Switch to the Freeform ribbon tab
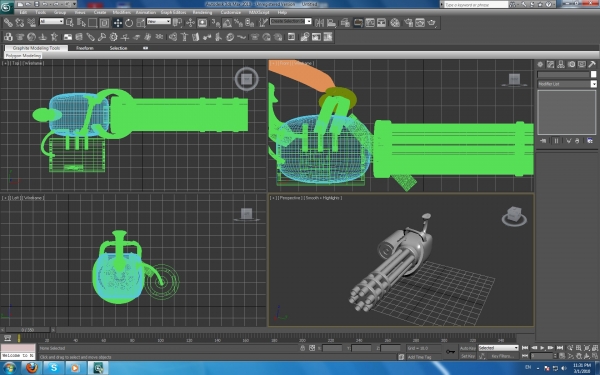Screen dimensions: 600x375 click(x=85, y=48)
